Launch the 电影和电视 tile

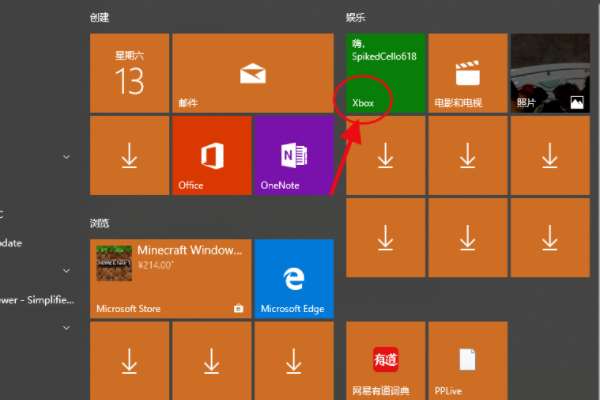click(468, 73)
